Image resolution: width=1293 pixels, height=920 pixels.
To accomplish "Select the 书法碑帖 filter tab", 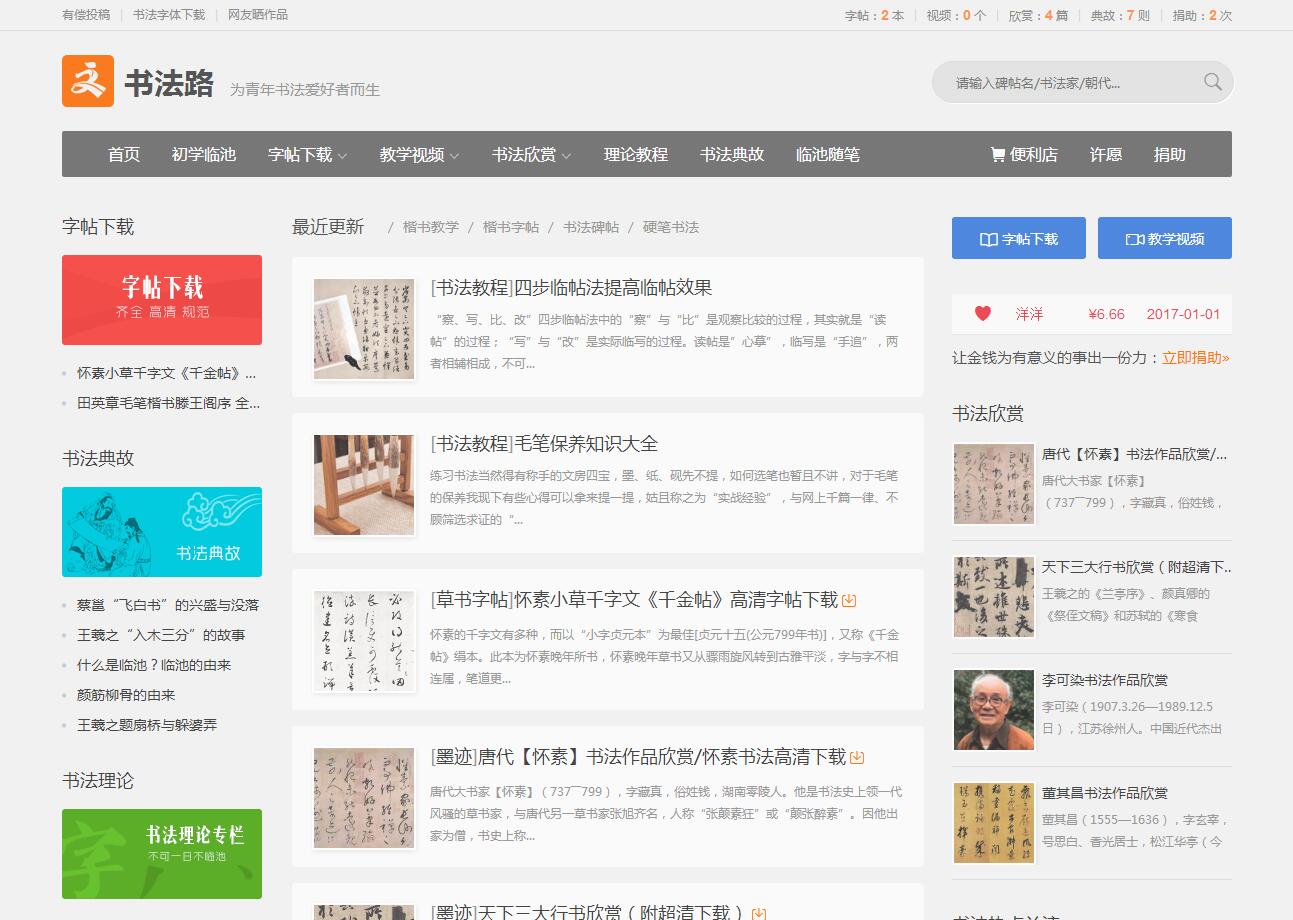I will (591, 227).
